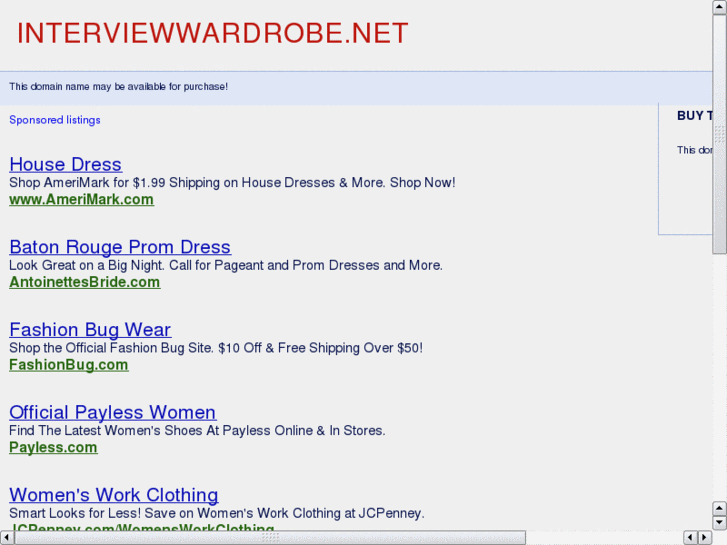Go to Payless.com link
Viewport: 727px width, 545px height.
[x=53, y=447]
